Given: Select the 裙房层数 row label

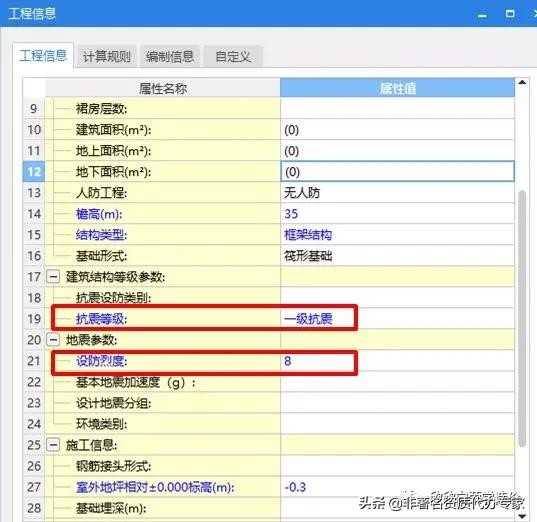Looking at the screenshot, I should [101, 109].
